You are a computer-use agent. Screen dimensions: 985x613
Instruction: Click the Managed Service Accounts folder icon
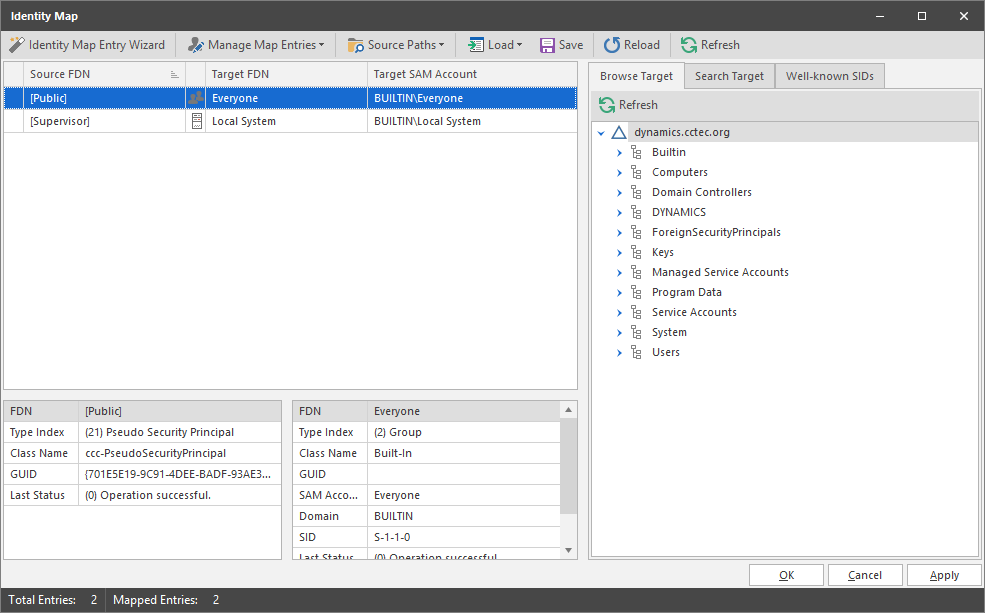tap(636, 272)
